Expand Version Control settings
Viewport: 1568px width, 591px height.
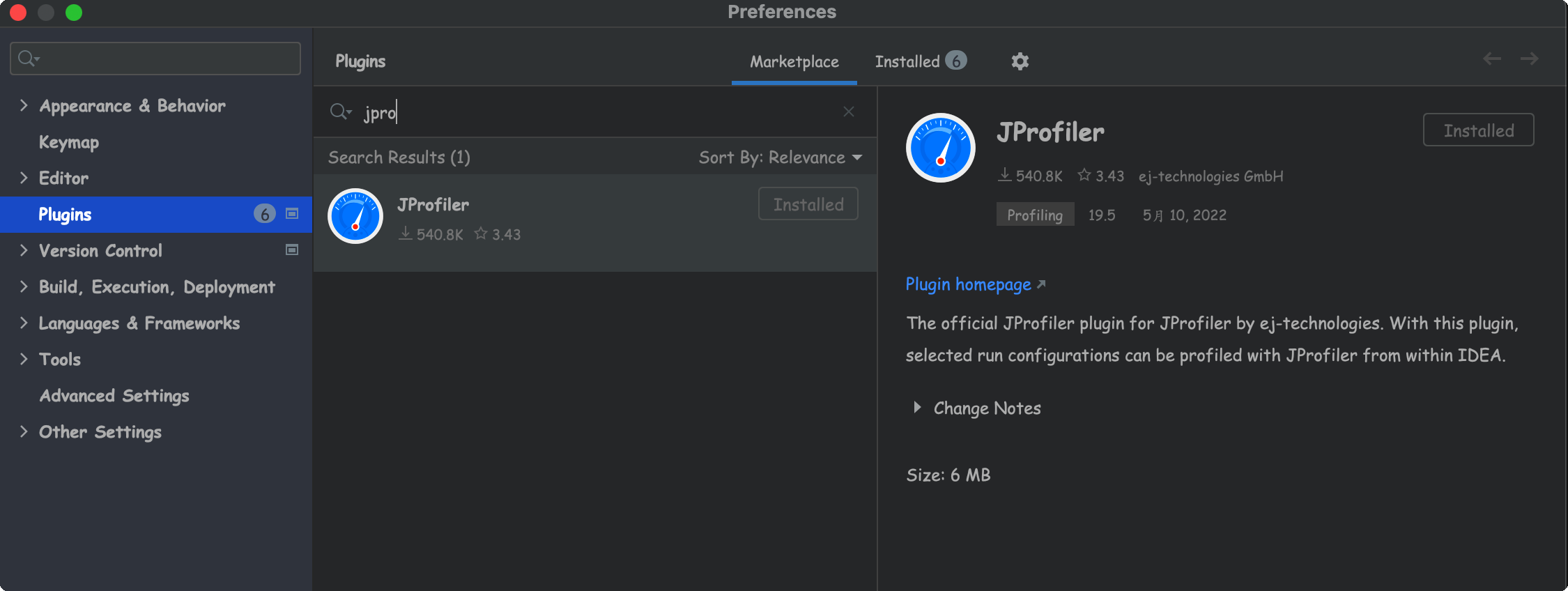pos(24,250)
